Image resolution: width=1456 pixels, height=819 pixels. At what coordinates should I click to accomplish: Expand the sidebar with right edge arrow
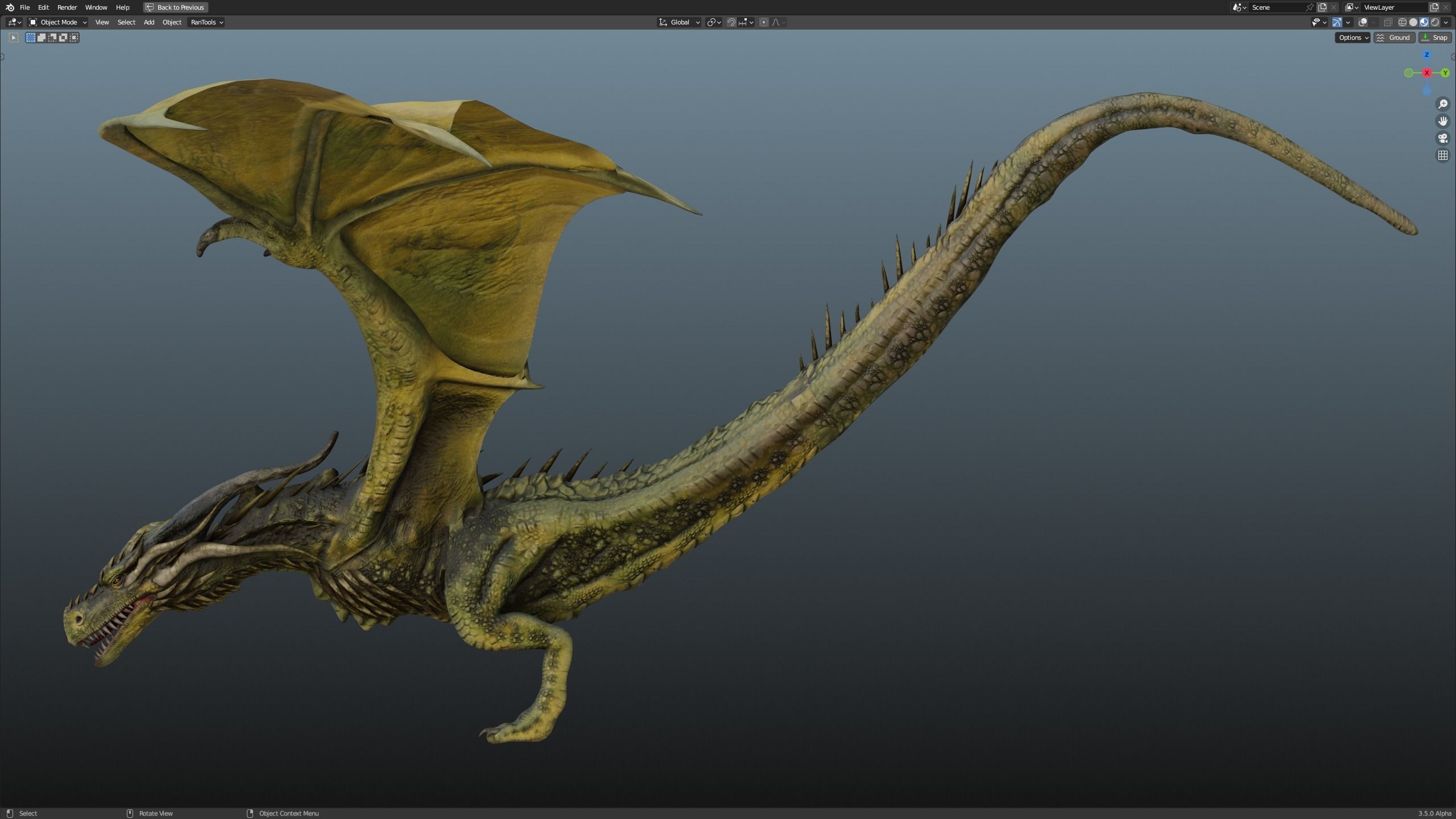pos(1453,56)
